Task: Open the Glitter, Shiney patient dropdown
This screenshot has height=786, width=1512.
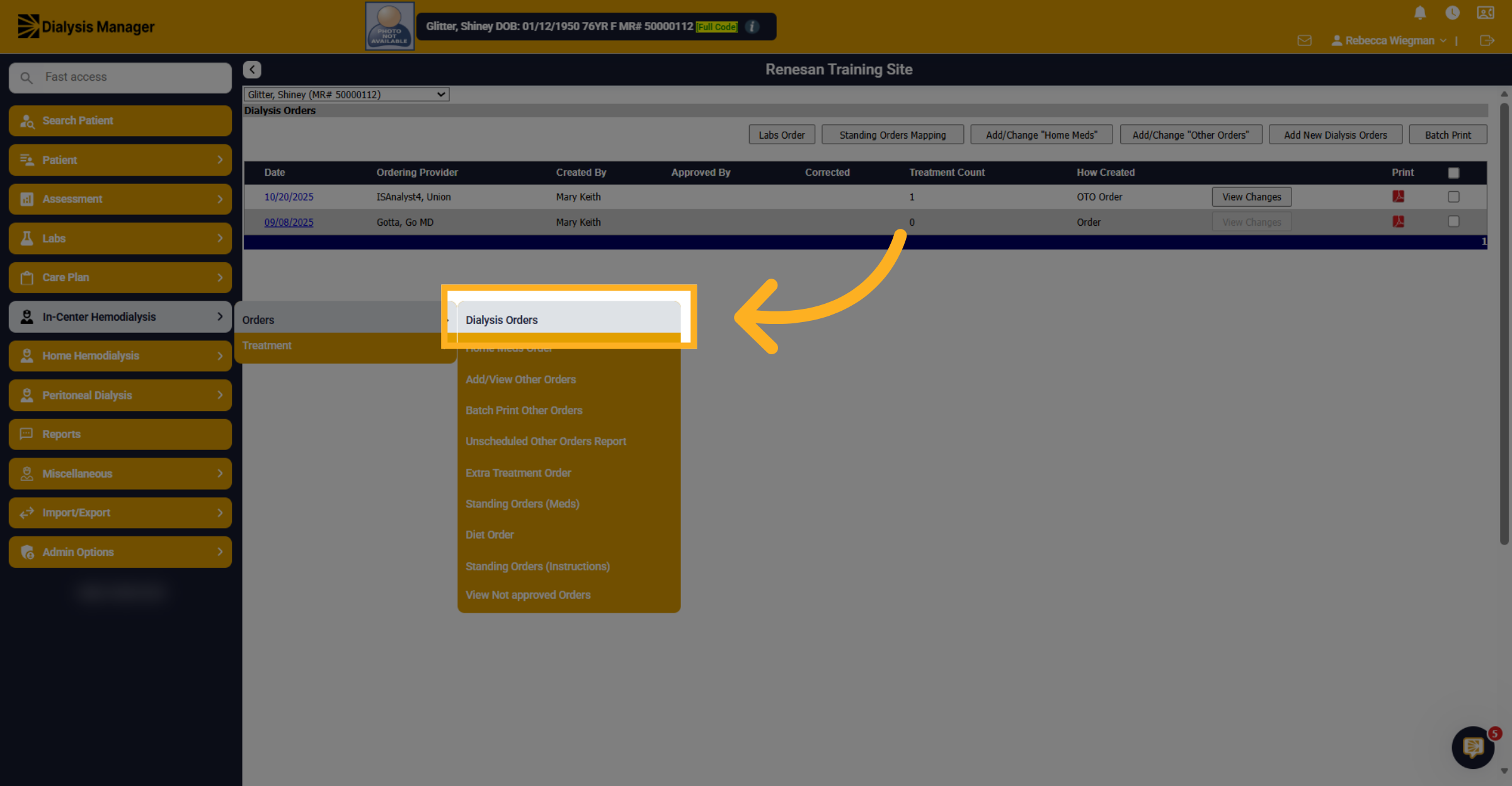Action: [x=346, y=95]
